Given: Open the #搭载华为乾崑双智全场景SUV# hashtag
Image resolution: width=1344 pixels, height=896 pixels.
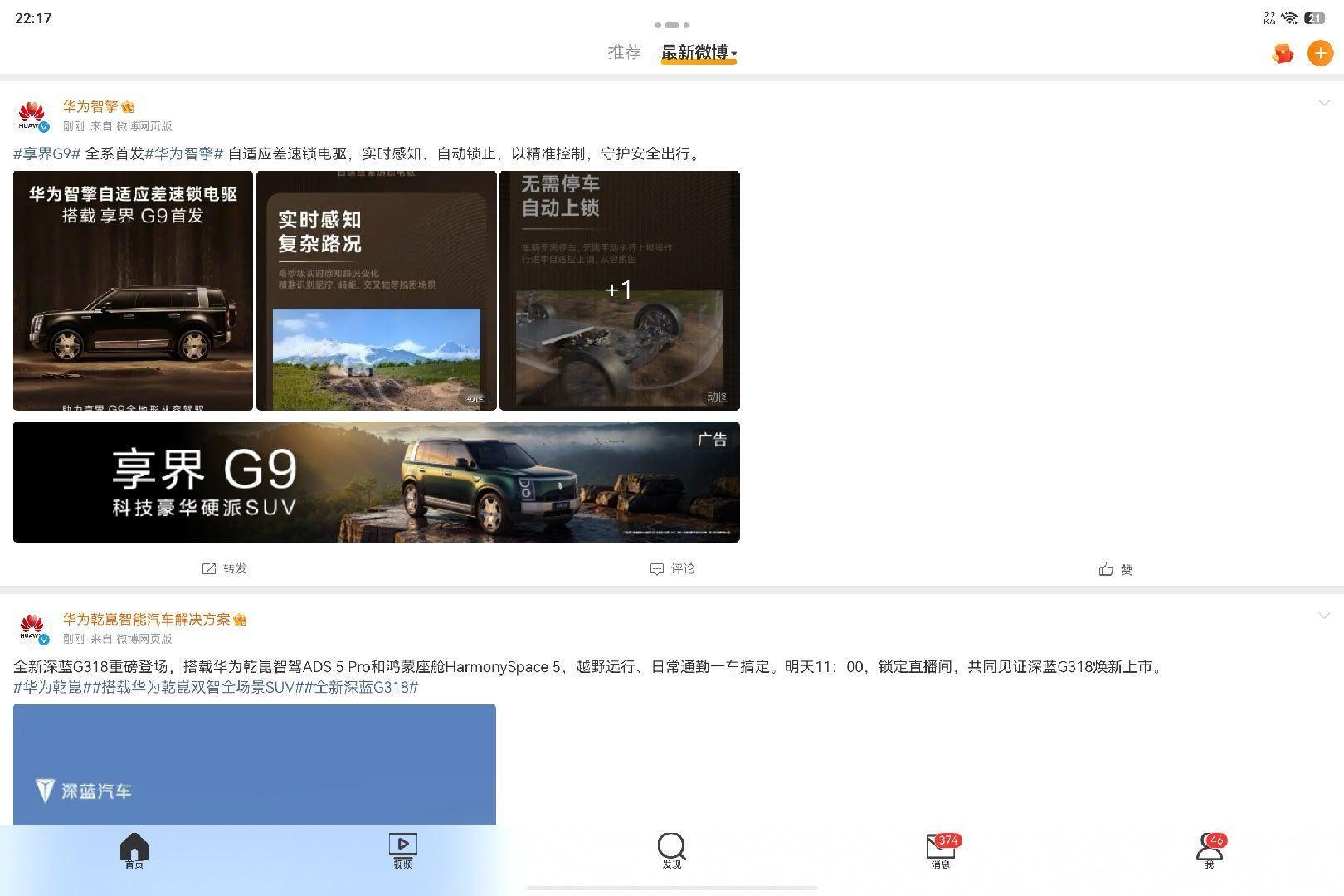Looking at the screenshot, I should tap(198, 687).
